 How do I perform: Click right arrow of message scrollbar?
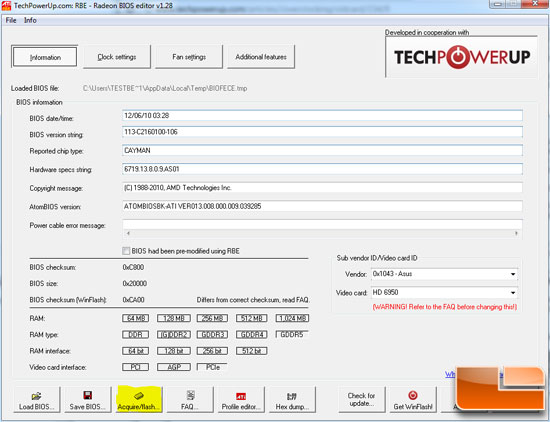(x=516, y=233)
